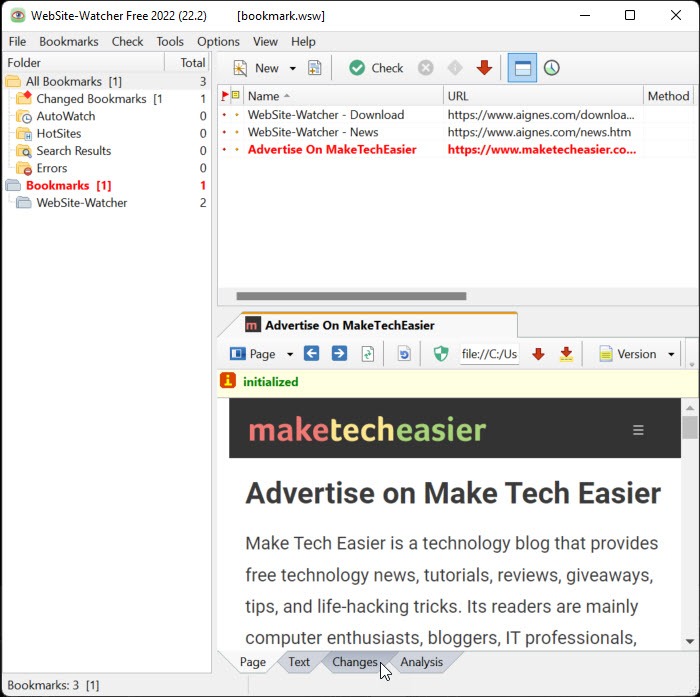700x697 pixels.
Task: Open the Version dropdown arrow
Action: point(671,355)
